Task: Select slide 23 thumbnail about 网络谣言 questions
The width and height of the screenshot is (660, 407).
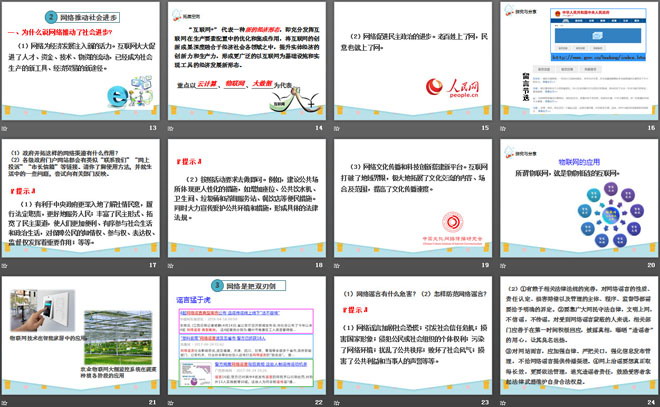Action: (413, 335)
